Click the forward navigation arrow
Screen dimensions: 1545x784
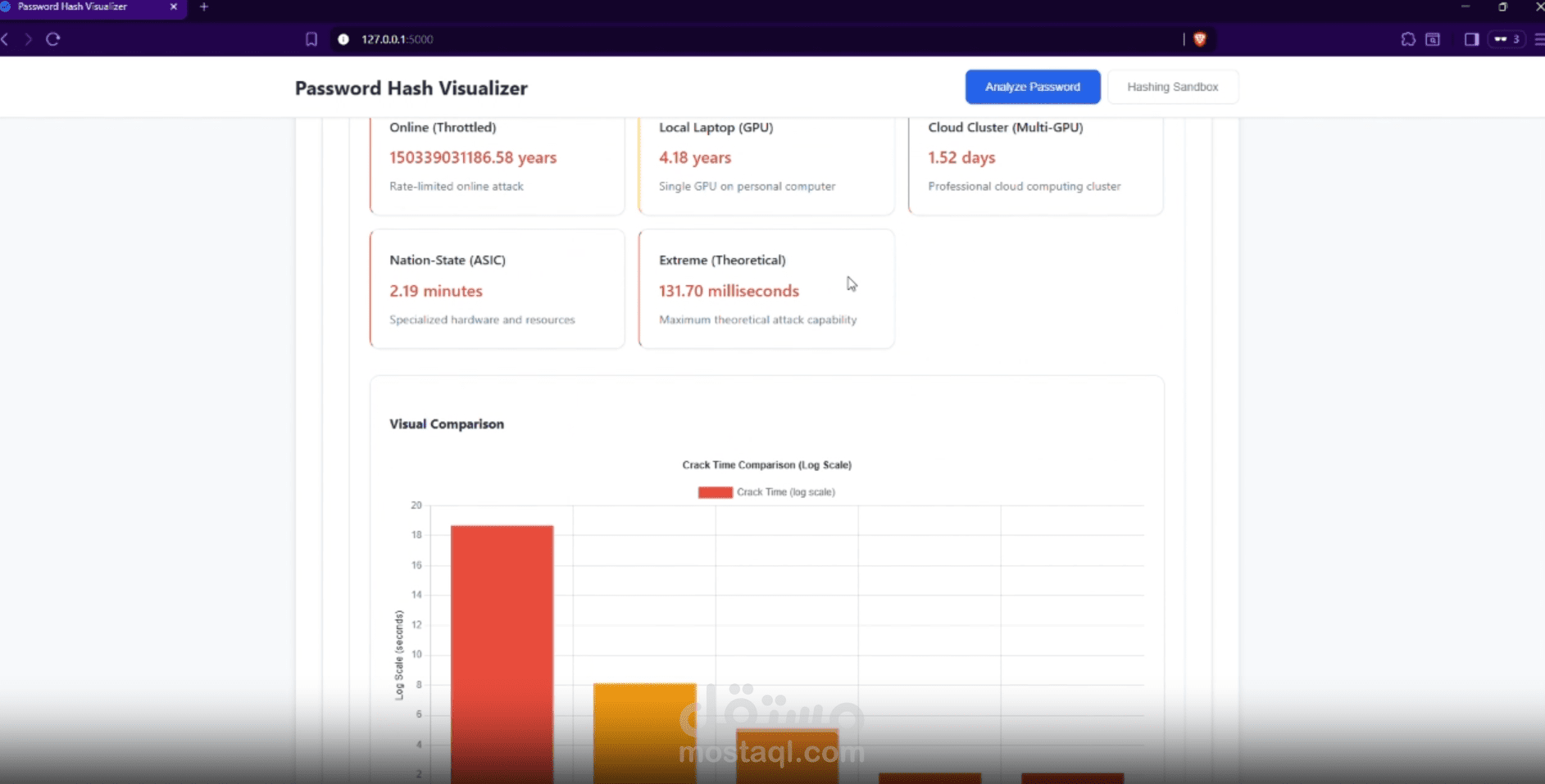tap(29, 39)
